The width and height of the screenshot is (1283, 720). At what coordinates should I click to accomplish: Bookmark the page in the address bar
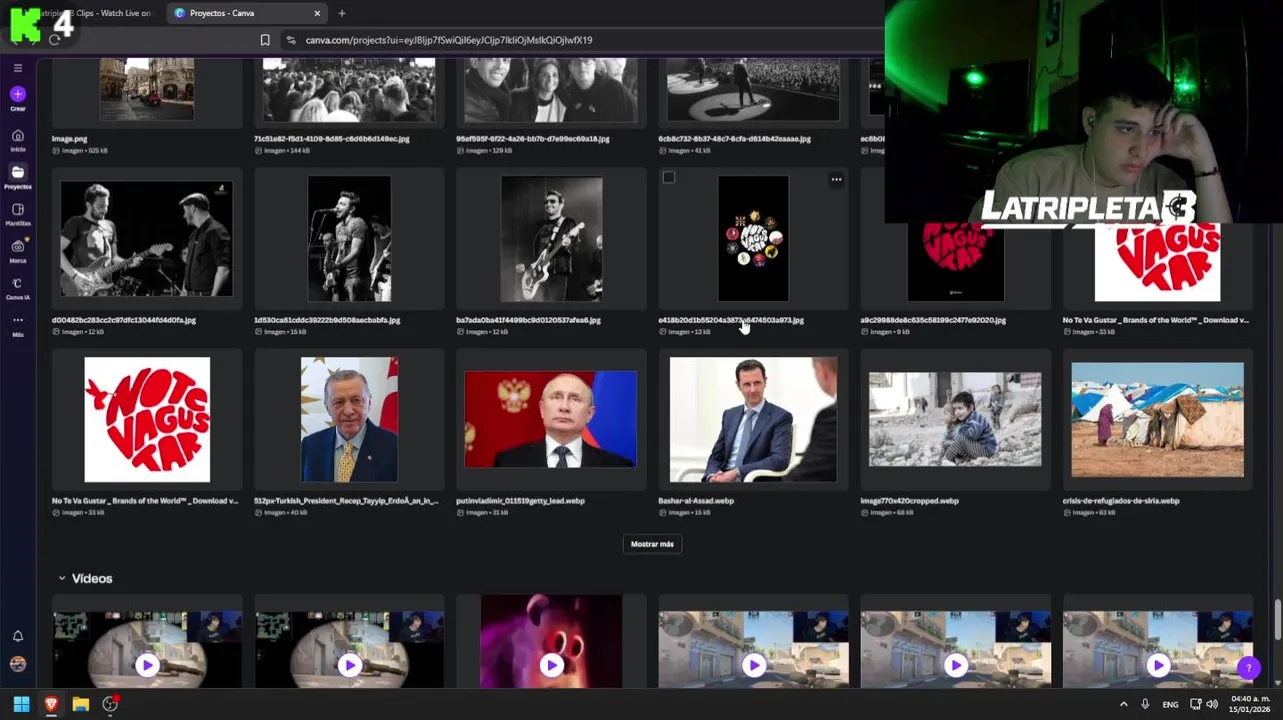(x=265, y=40)
